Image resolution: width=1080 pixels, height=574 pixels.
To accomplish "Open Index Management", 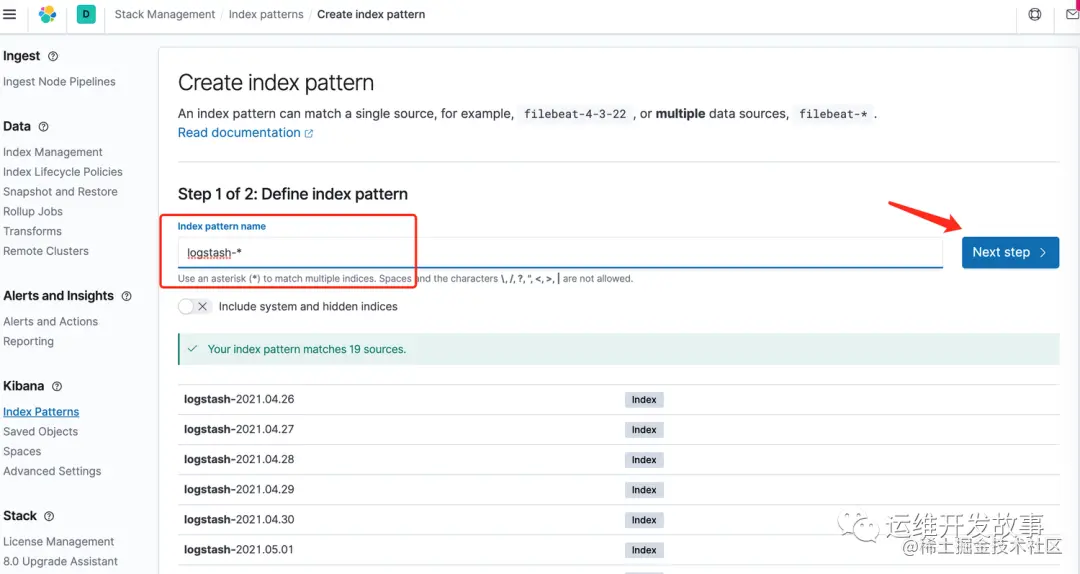I will tap(52, 152).
